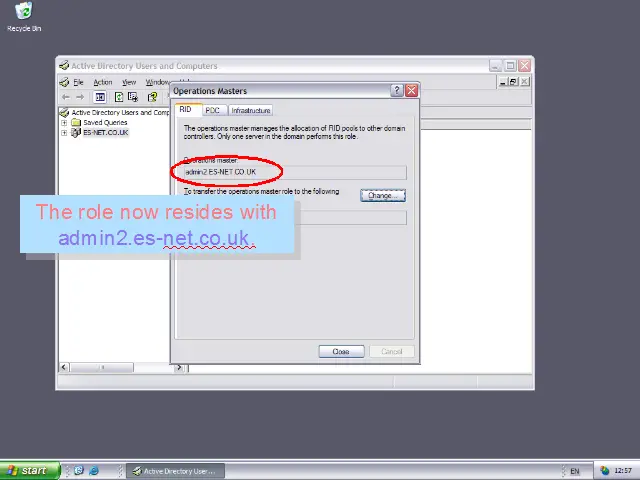This screenshot has width=640, height=480.
Task: Click the console root icon in the tree
Action: tap(64, 112)
